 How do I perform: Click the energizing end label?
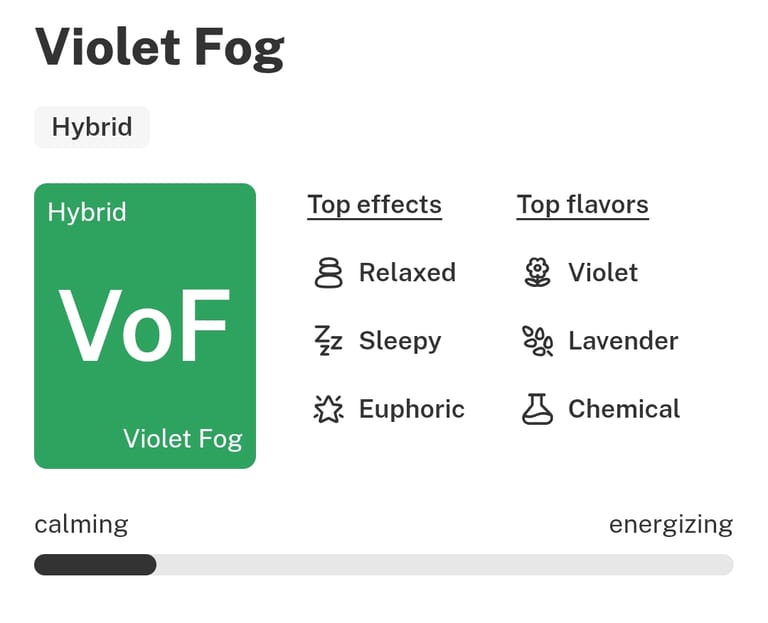tap(670, 525)
